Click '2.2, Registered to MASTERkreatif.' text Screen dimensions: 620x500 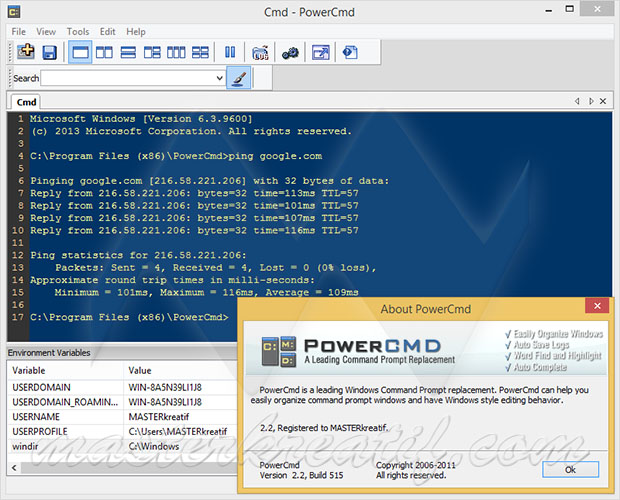324,428
